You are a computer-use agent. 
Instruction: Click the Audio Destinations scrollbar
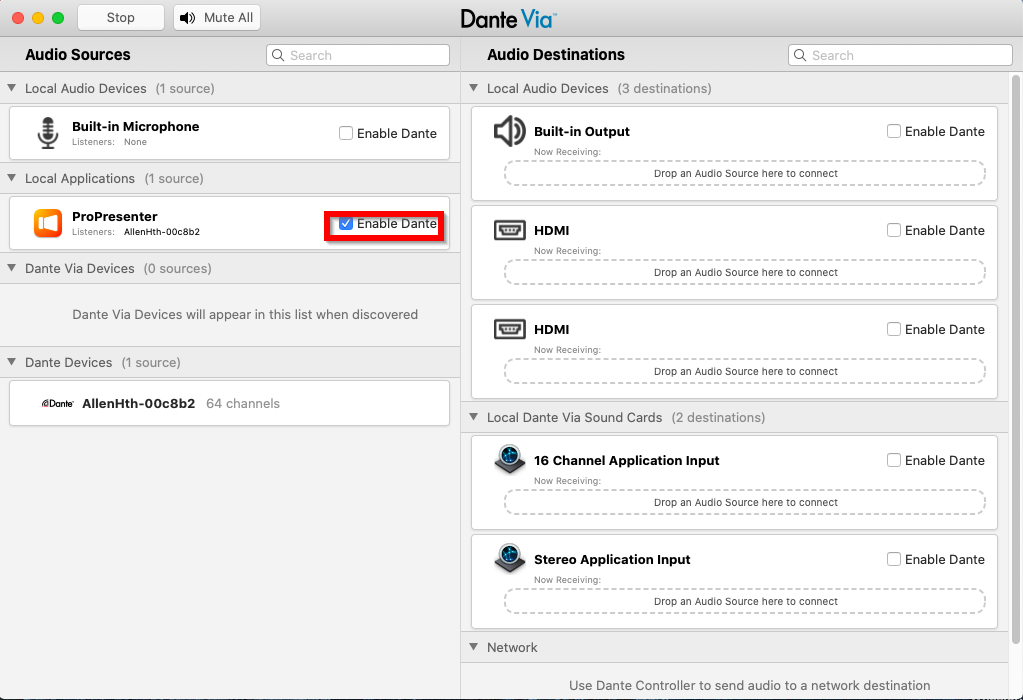1016,359
